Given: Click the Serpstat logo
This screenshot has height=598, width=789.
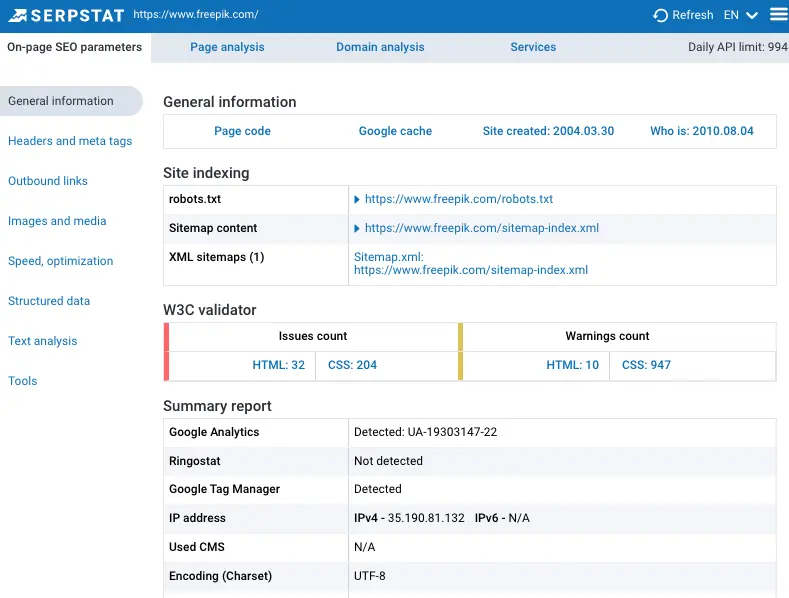Looking at the screenshot, I should 66,15.
